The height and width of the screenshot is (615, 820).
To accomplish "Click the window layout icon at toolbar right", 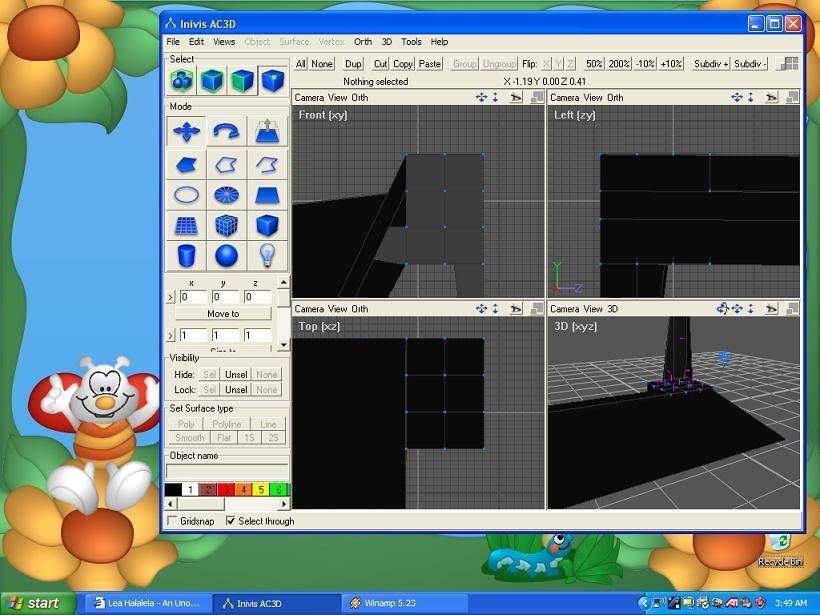I will tap(787, 64).
